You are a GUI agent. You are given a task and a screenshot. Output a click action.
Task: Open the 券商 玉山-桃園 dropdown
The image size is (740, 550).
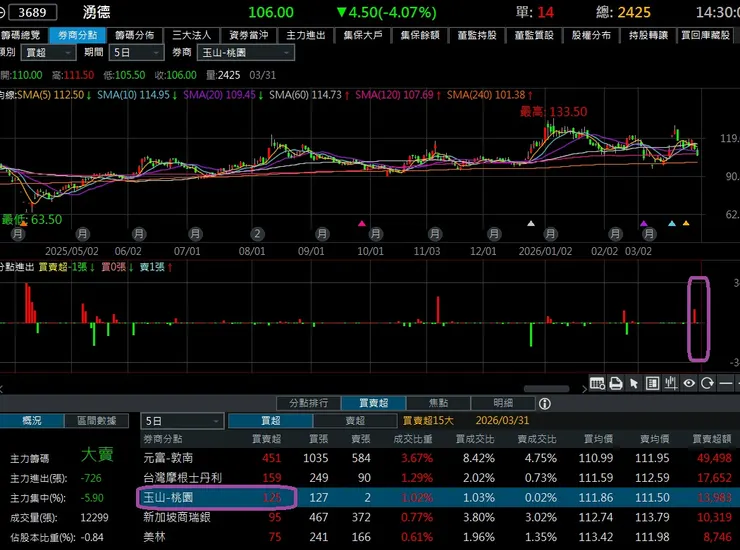pos(246,53)
